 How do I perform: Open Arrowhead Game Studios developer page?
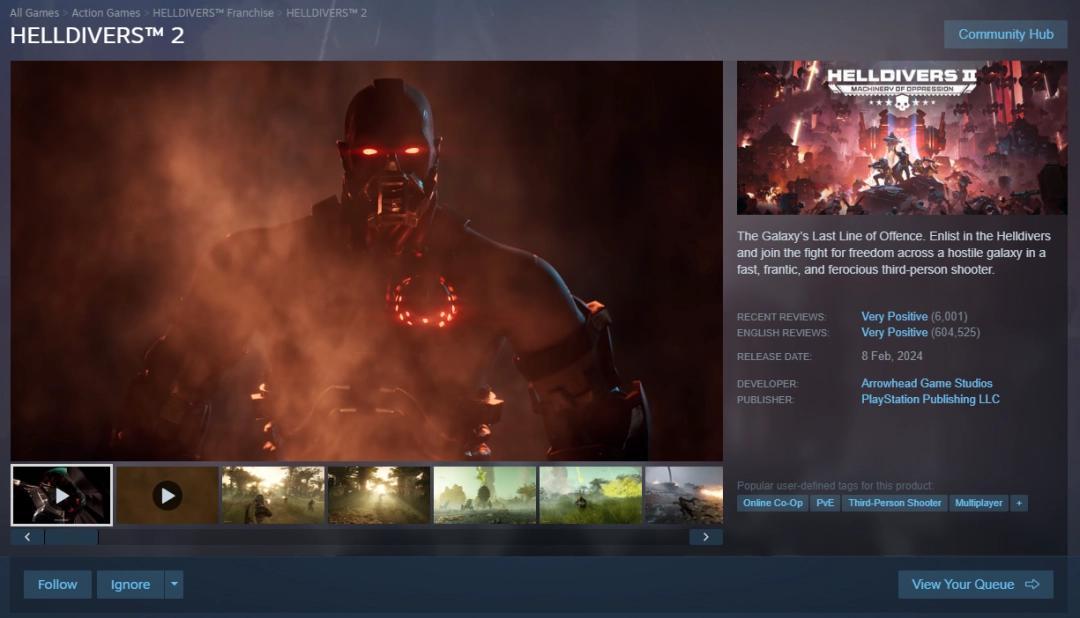pyautogui.click(x=926, y=383)
